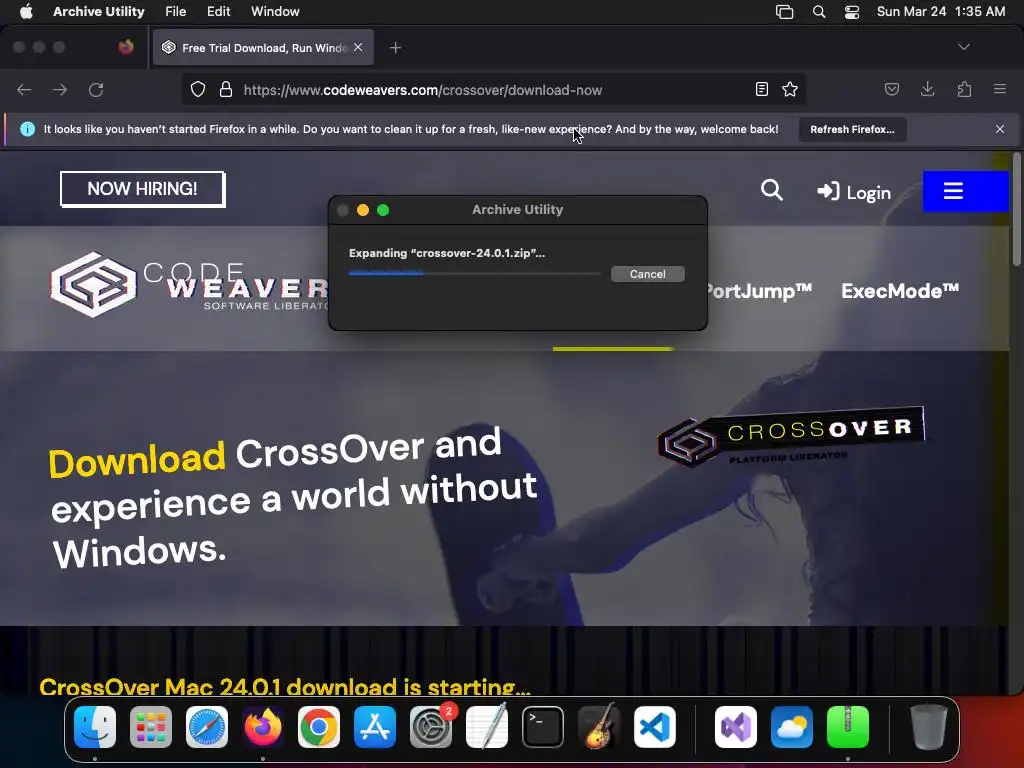The height and width of the screenshot is (768, 1024).
Task: Open System Settings from the Dock
Action: (431, 727)
